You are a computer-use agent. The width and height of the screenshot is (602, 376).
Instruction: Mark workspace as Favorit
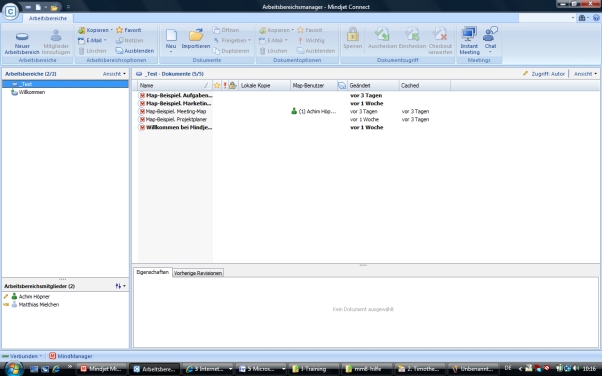pyautogui.click(x=129, y=30)
